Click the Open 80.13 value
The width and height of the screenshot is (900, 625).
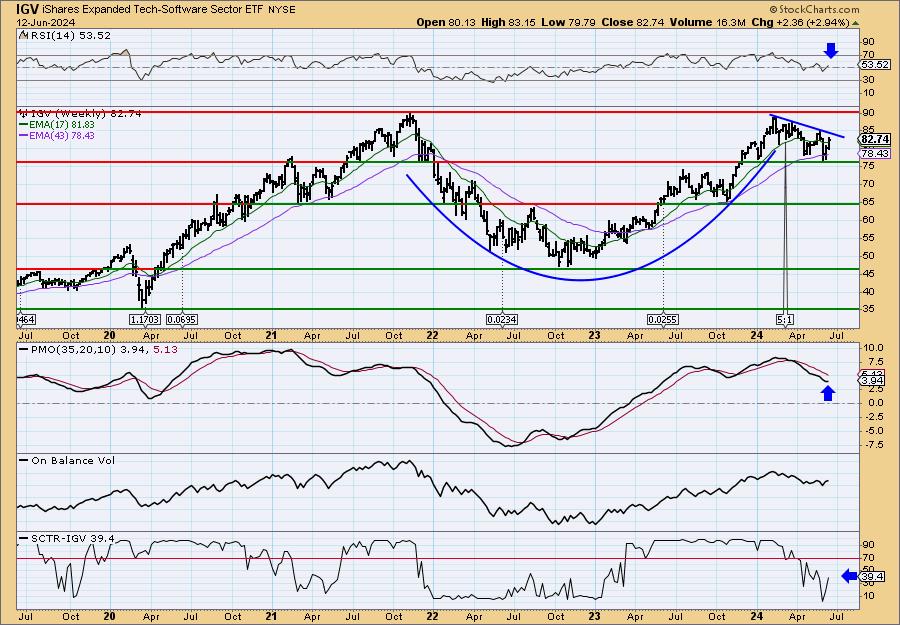click(445, 22)
